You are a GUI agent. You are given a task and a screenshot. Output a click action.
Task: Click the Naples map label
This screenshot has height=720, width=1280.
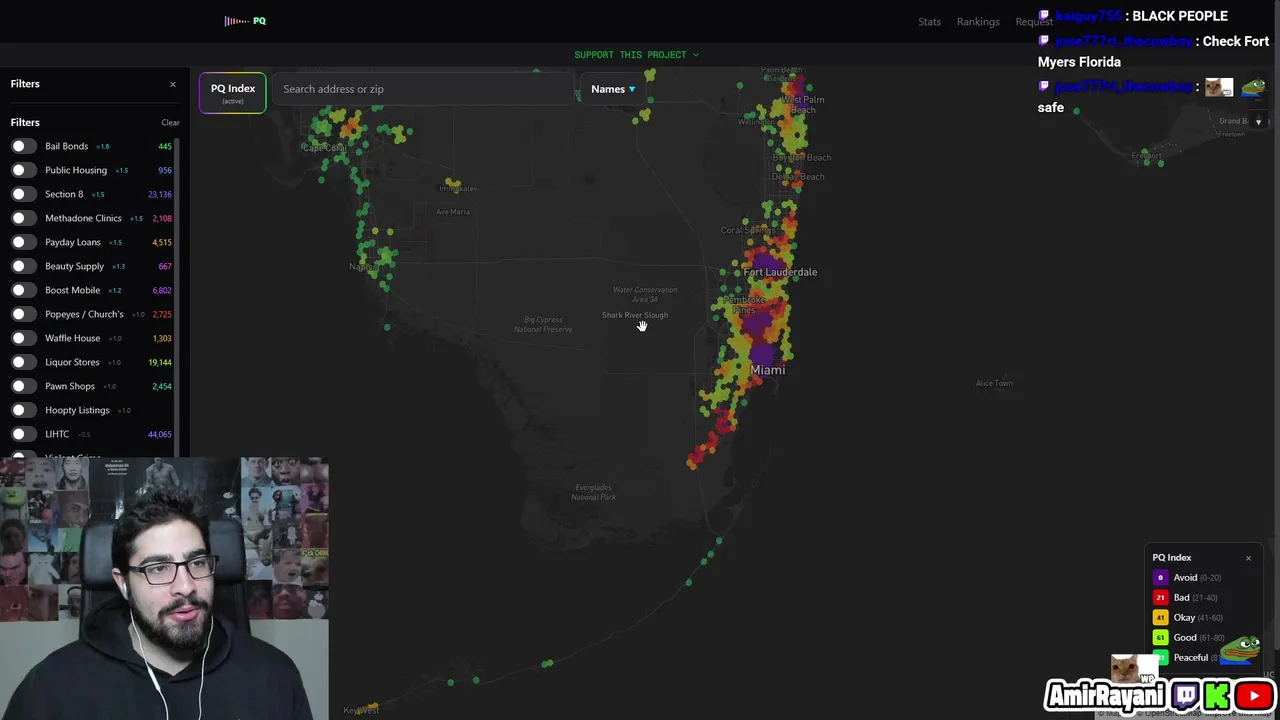(363, 267)
